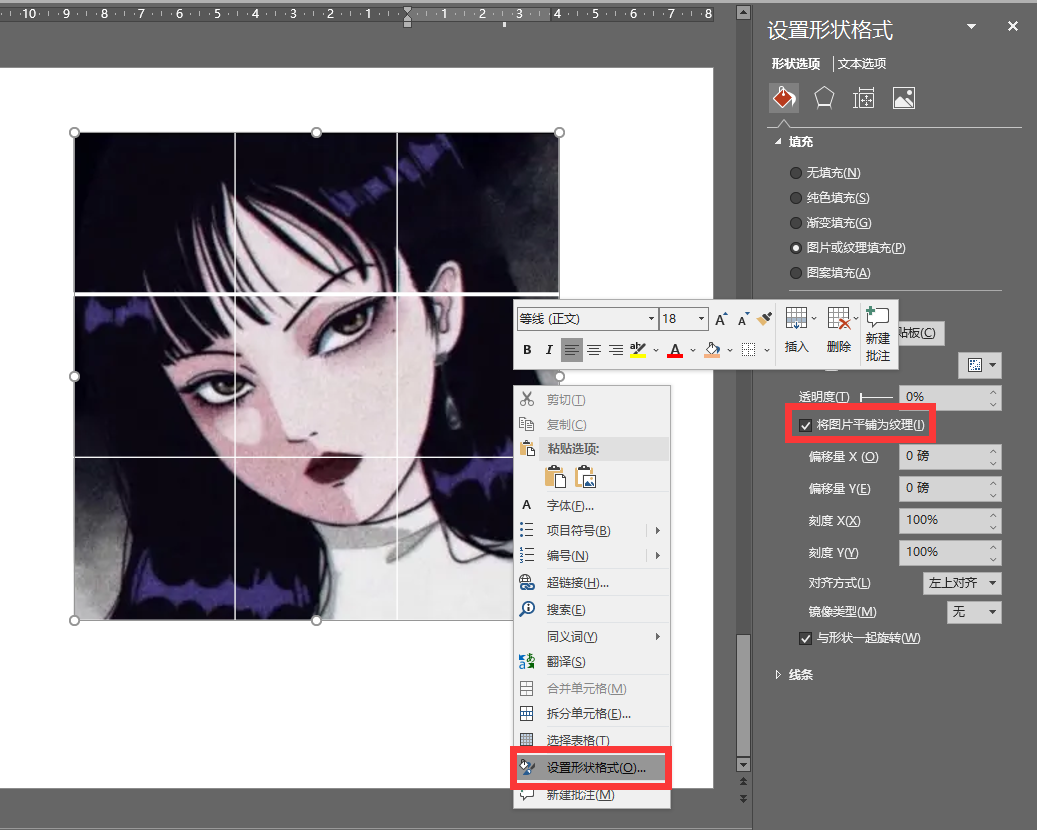The image size is (1037, 830).
Task: Toggle bold in the mini toolbar
Action: (x=527, y=350)
